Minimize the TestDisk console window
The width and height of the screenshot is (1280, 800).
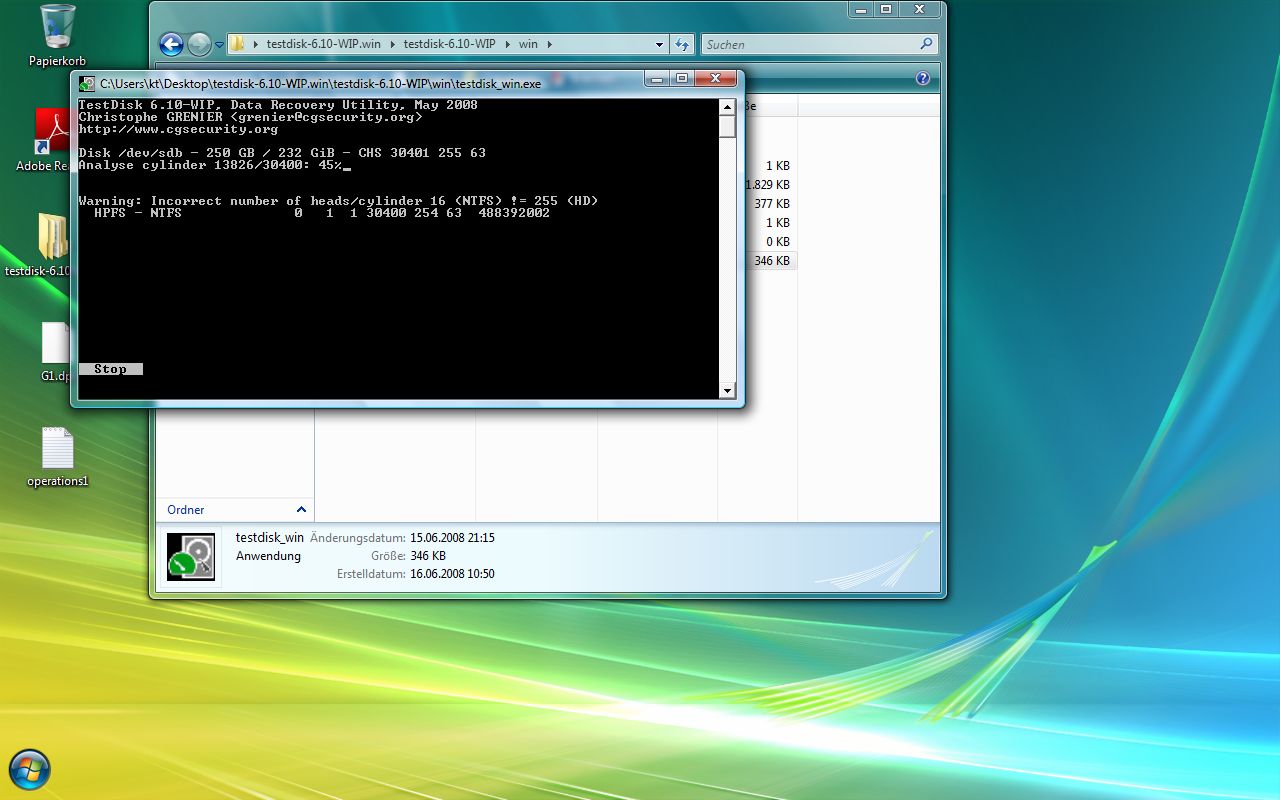pyautogui.click(x=657, y=79)
